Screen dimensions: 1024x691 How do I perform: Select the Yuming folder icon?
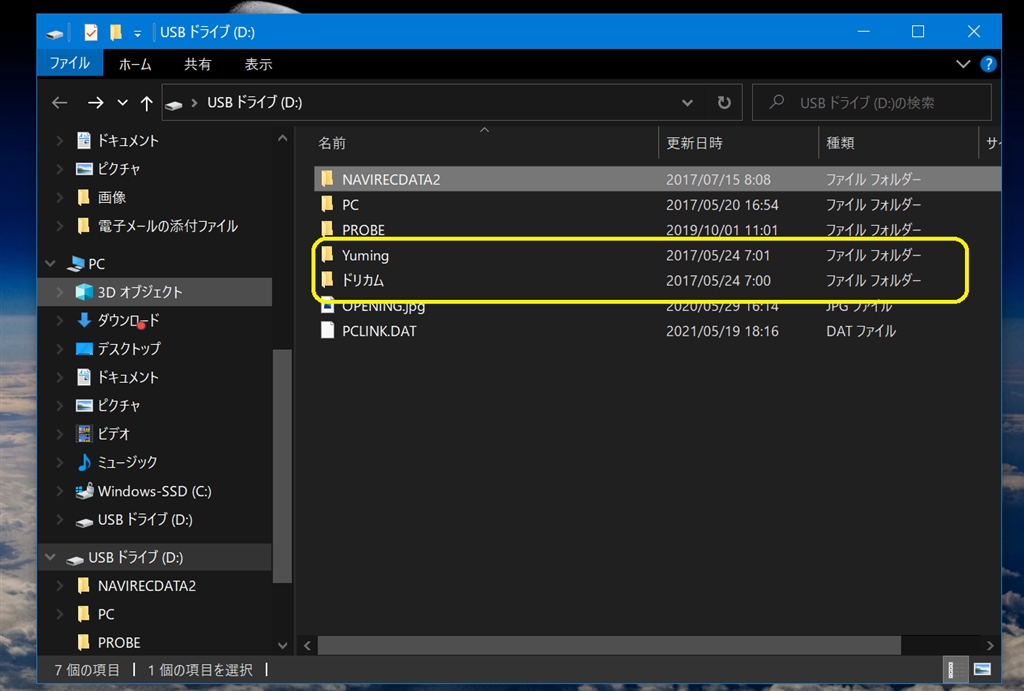(x=328, y=255)
